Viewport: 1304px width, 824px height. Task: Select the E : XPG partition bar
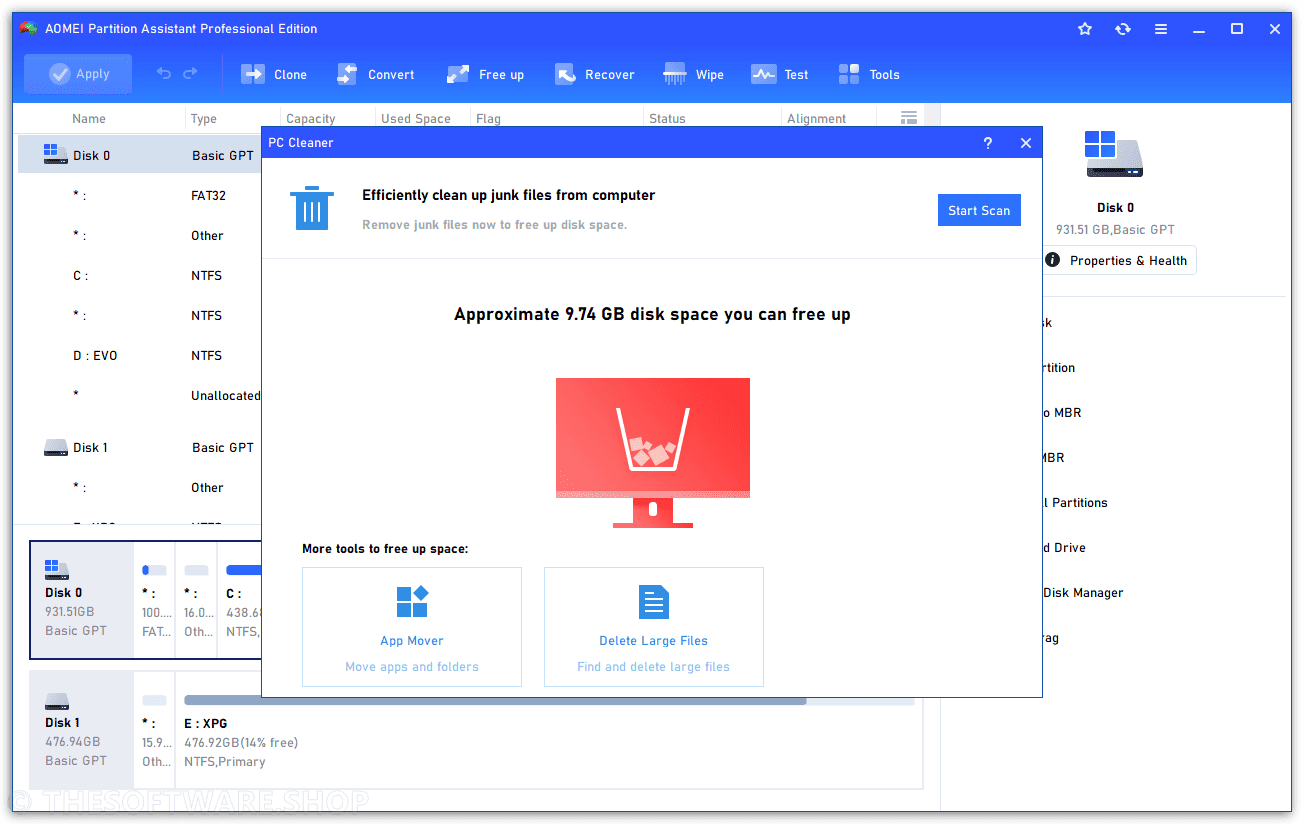(548, 730)
